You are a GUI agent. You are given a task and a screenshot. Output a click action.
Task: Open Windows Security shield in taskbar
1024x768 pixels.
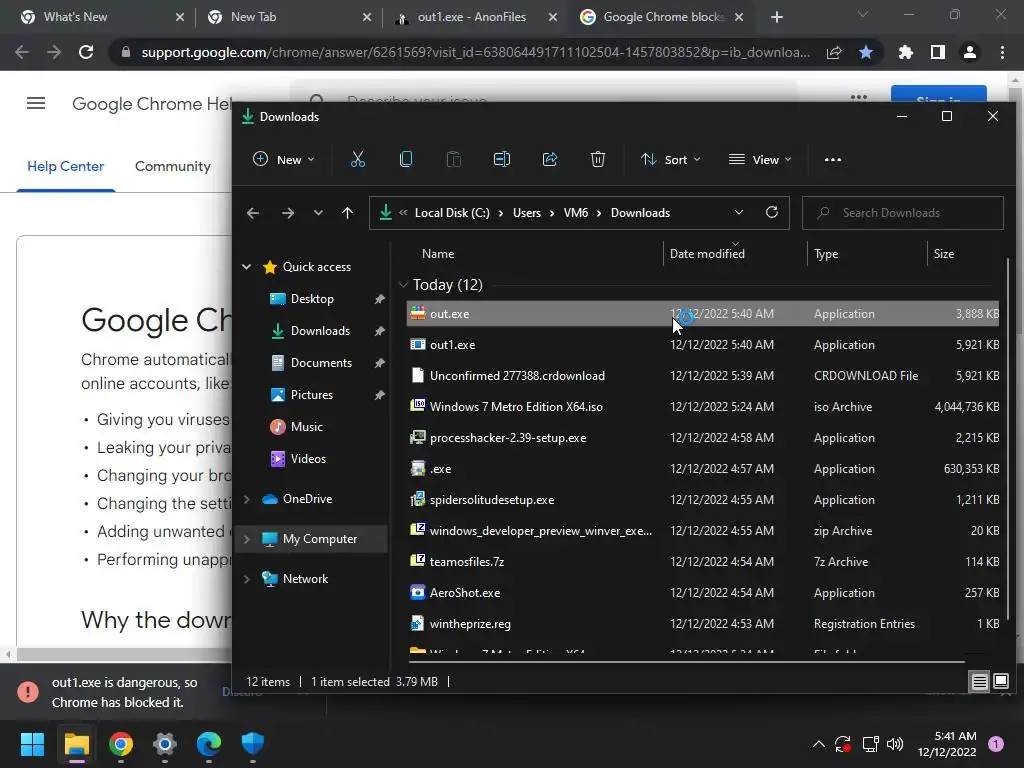tap(253, 744)
